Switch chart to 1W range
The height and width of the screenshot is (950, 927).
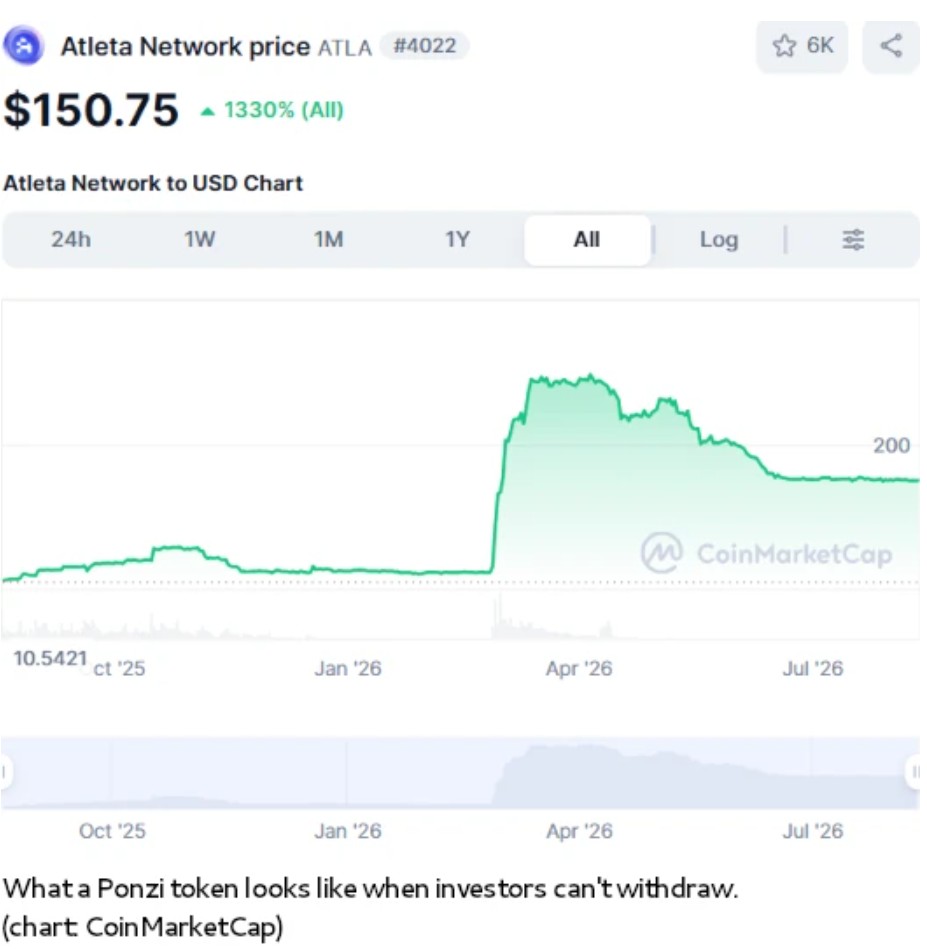click(199, 239)
